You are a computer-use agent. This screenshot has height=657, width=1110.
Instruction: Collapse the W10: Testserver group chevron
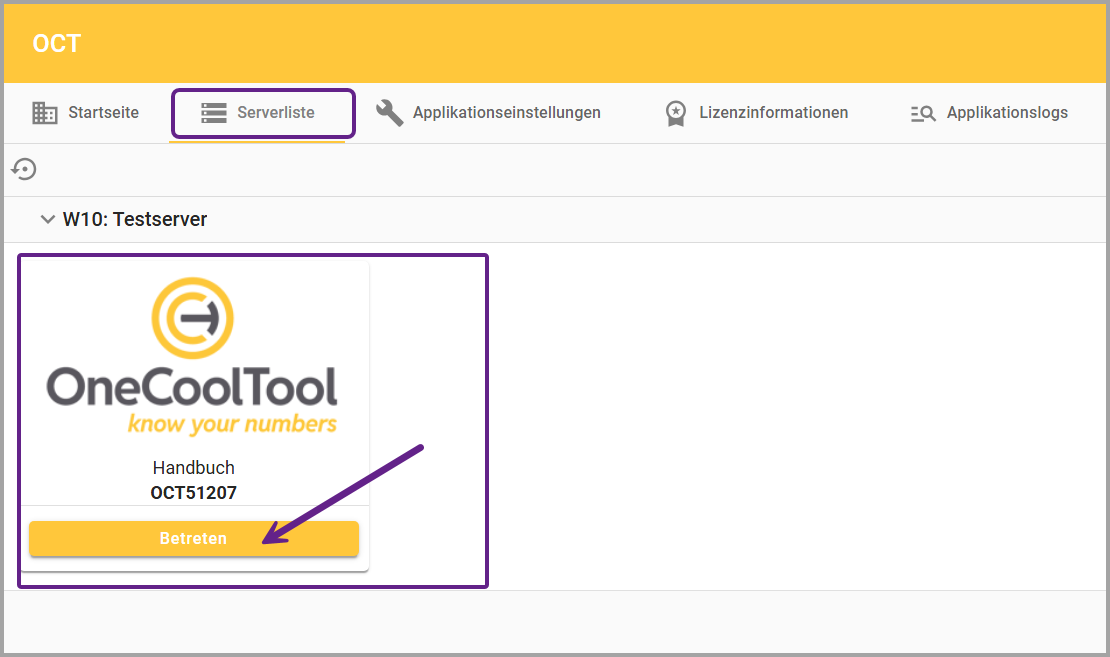point(47,219)
